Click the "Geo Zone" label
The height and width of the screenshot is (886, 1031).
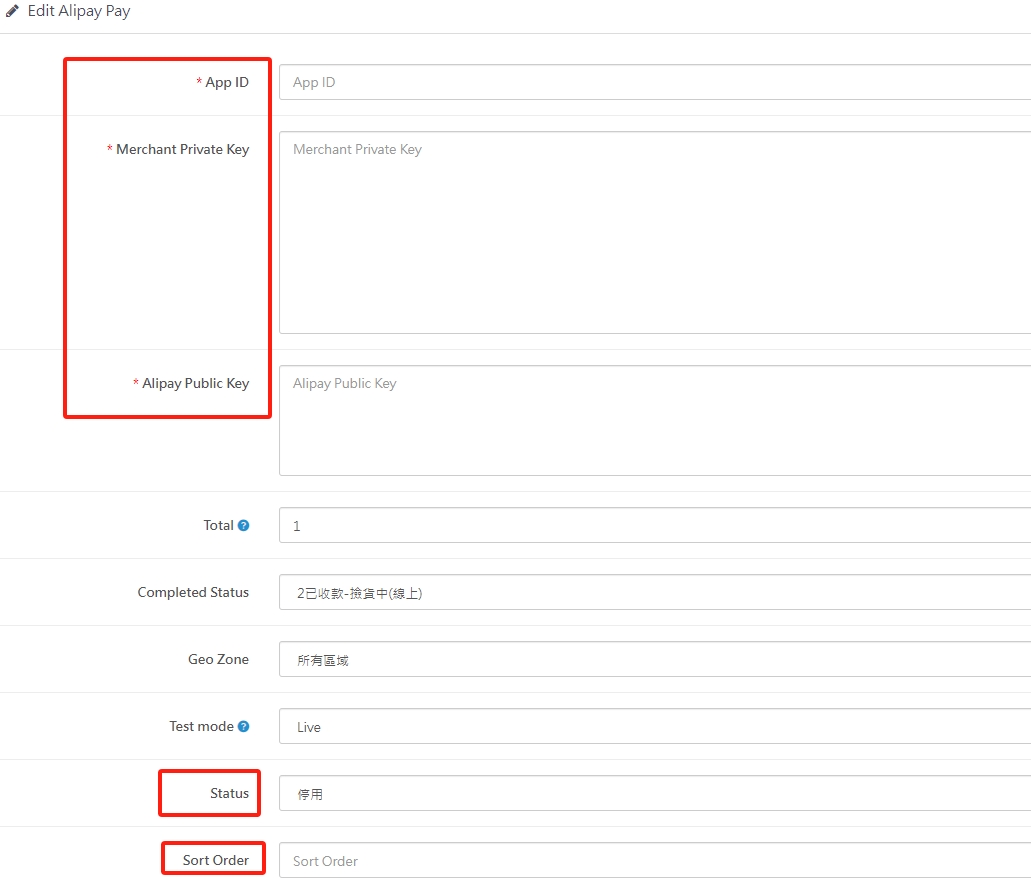(x=218, y=660)
